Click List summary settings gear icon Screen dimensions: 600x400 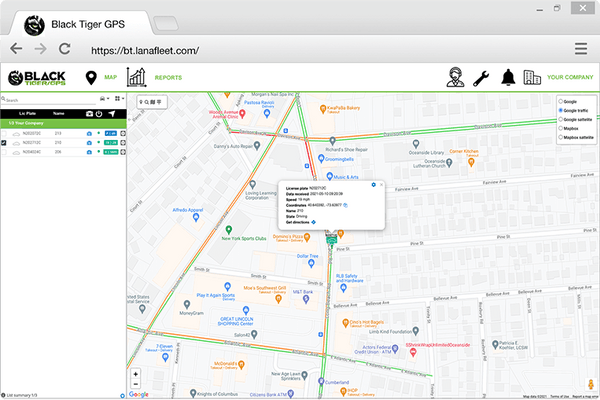(122, 395)
